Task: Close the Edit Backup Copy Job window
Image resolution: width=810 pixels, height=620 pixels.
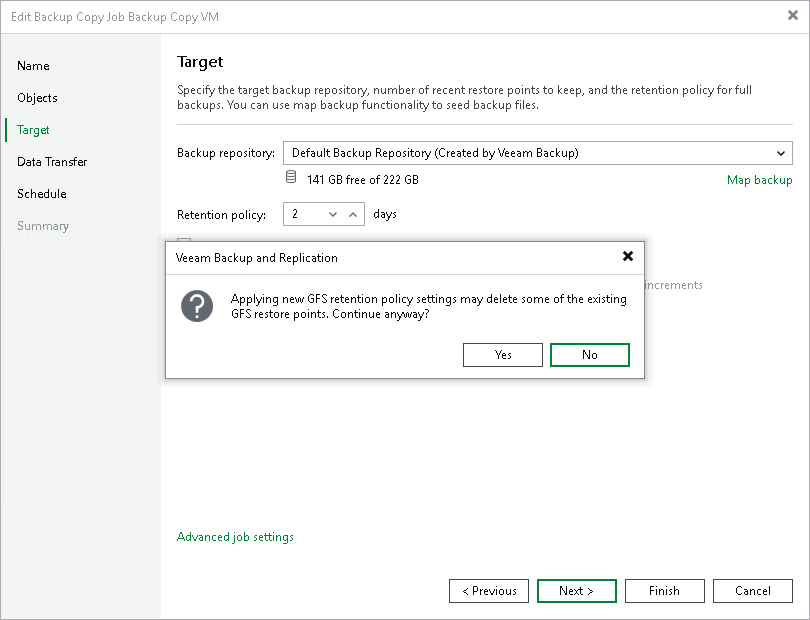Action: point(792,16)
